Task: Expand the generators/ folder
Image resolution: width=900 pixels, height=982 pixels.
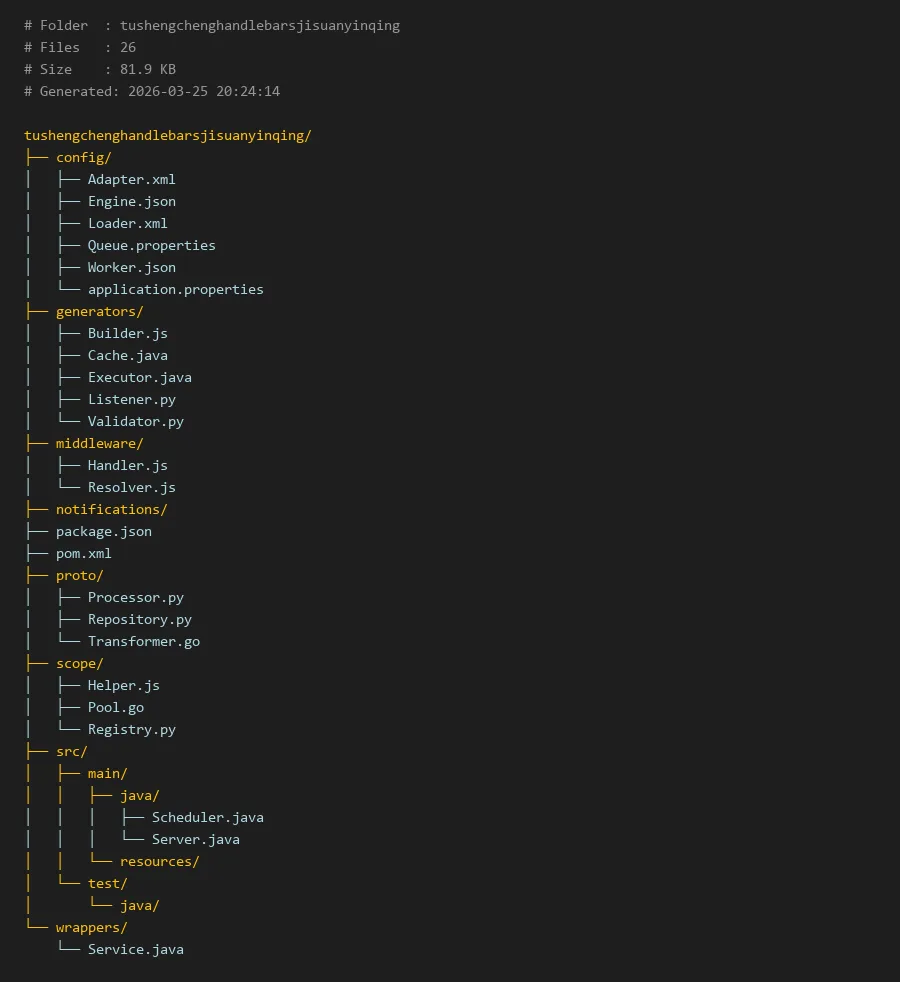Action: coord(99,311)
